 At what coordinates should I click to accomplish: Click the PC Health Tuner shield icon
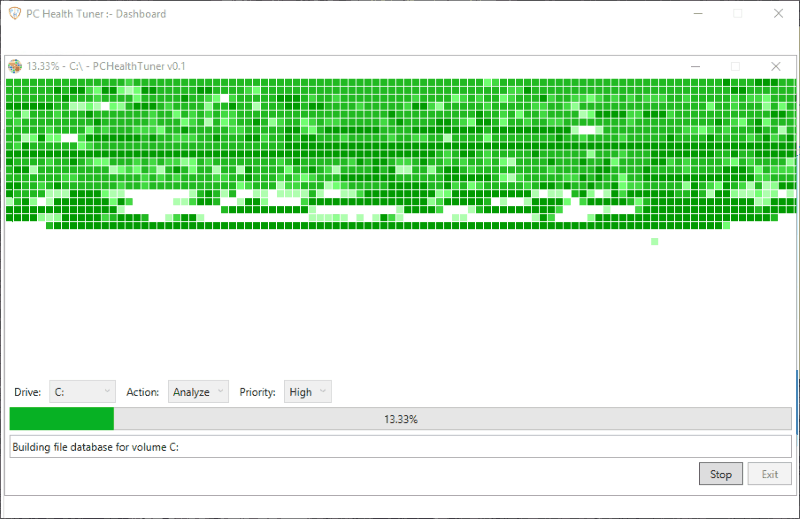click(15, 14)
